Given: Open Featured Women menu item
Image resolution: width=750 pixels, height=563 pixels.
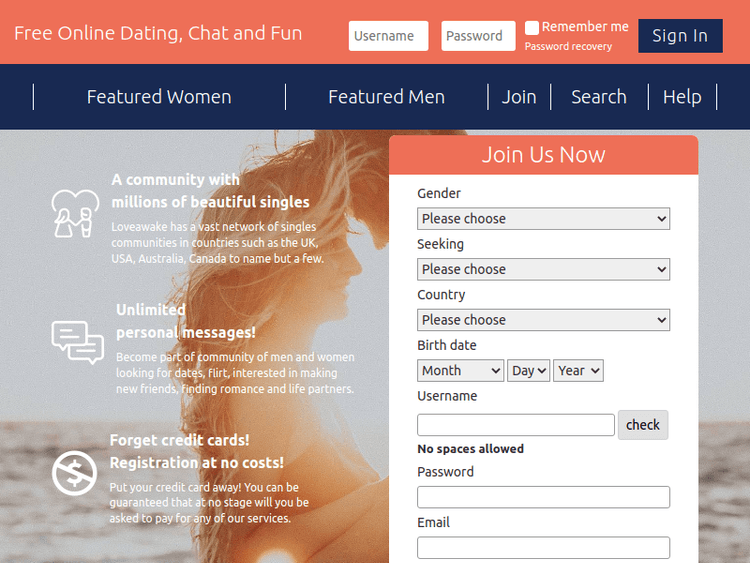Looking at the screenshot, I should 159,97.
